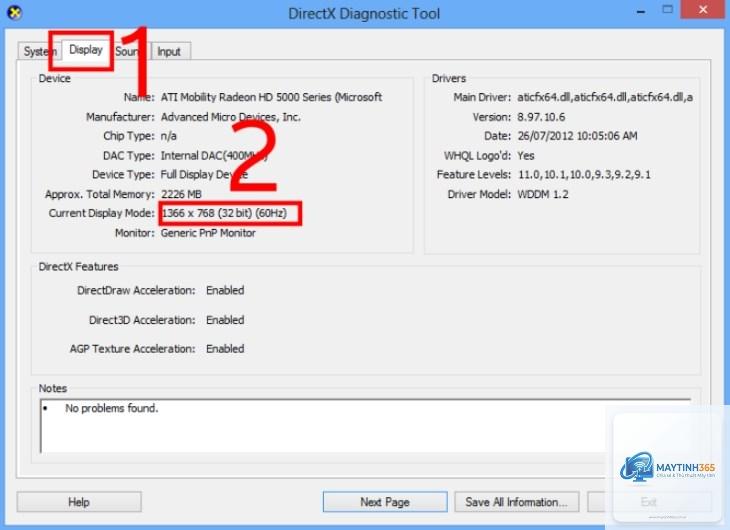The image size is (730, 530).
Task: Click the Driver Model 'WDDM 1.2' value
Action: (x=543, y=194)
